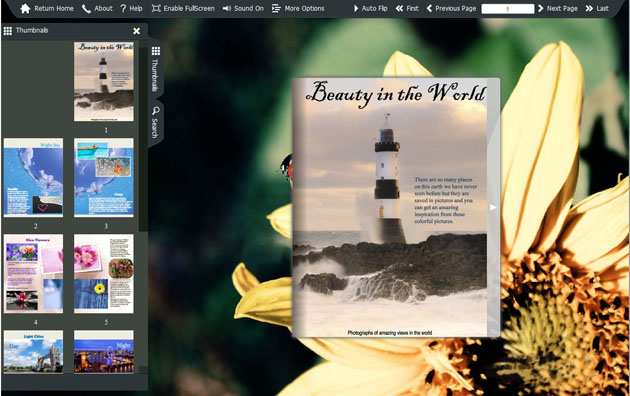Click 'Photographs of amazing views in the world' caption
630x396 pixels.
[390, 333]
